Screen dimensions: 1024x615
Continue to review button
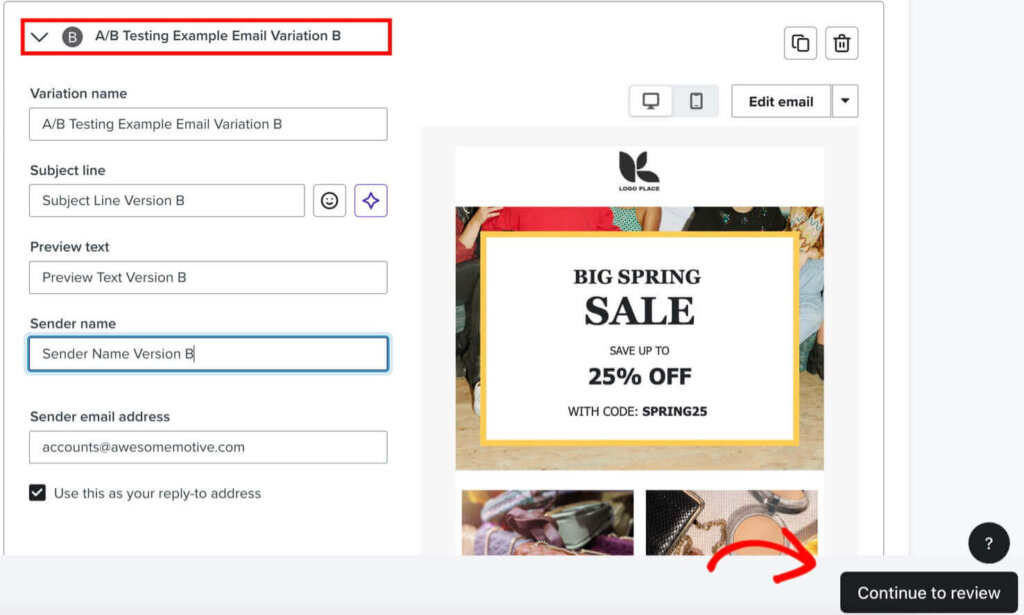pos(929,593)
